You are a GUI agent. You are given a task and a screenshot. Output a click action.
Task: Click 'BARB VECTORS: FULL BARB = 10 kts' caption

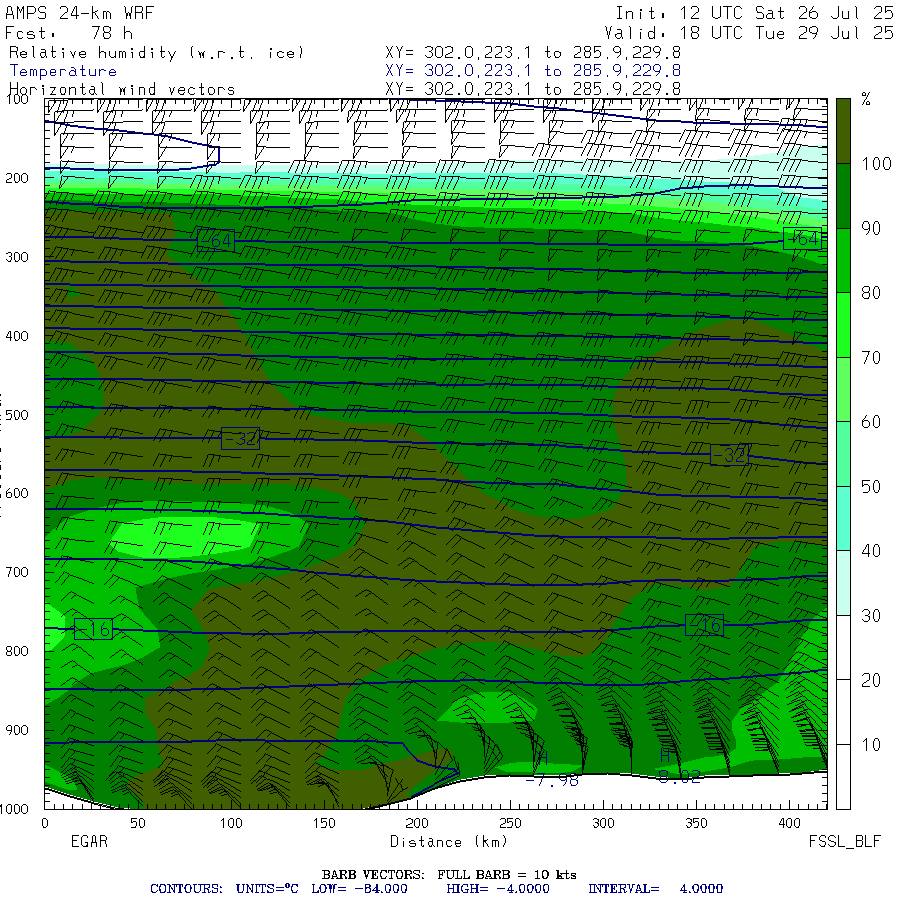[449, 874]
